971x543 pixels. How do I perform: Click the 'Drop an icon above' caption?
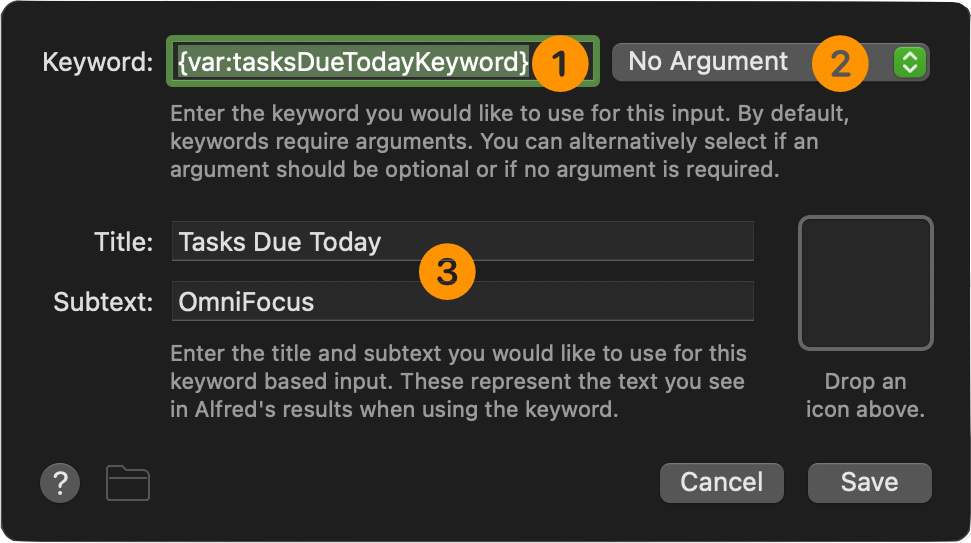[x=865, y=395]
